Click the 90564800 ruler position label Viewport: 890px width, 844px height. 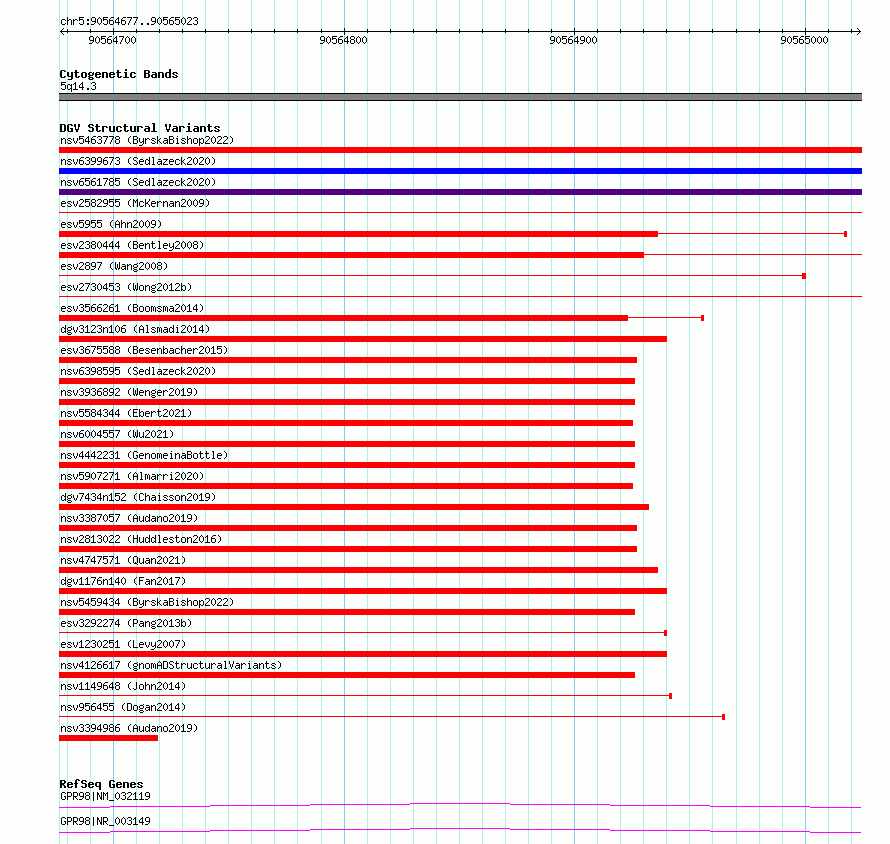(343, 40)
